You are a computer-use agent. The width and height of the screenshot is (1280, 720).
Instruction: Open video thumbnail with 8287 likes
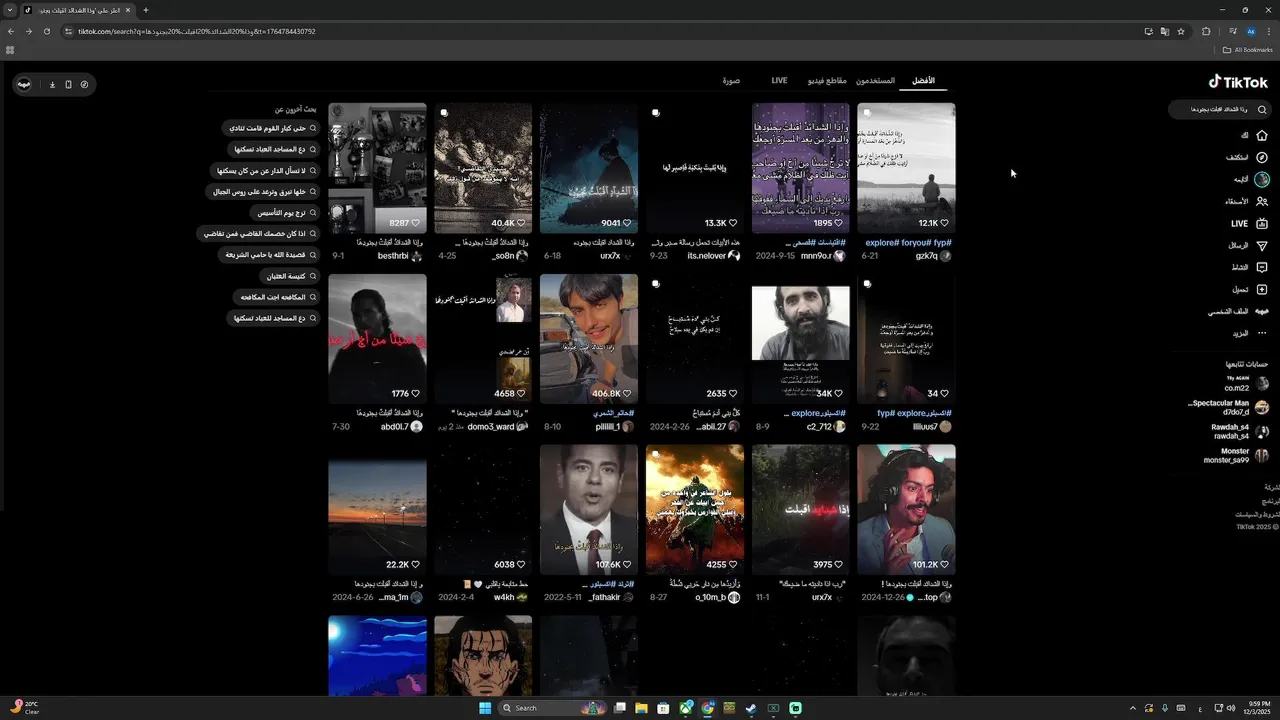pos(377,168)
